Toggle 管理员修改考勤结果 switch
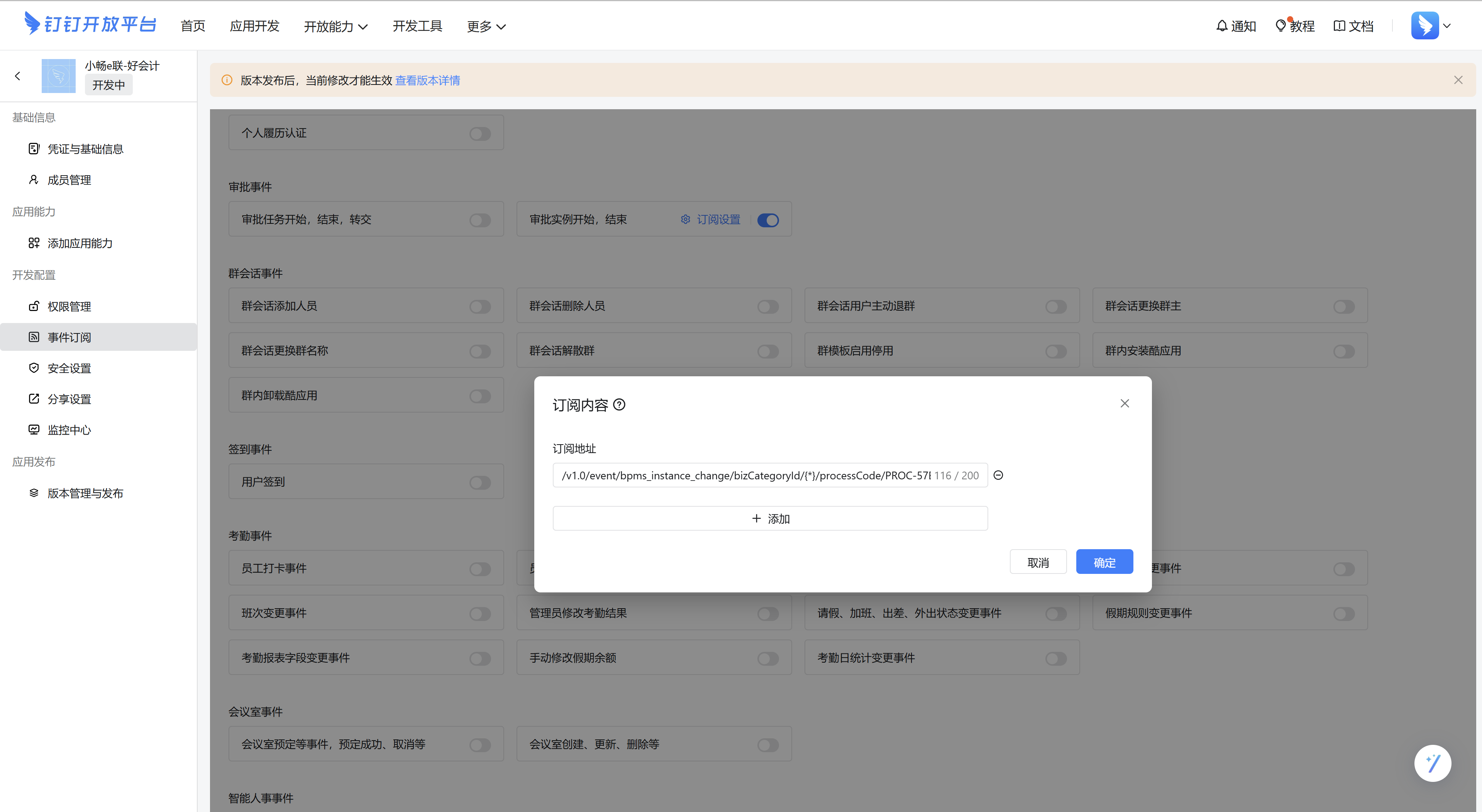Image resolution: width=1482 pixels, height=812 pixels. [x=767, y=614]
